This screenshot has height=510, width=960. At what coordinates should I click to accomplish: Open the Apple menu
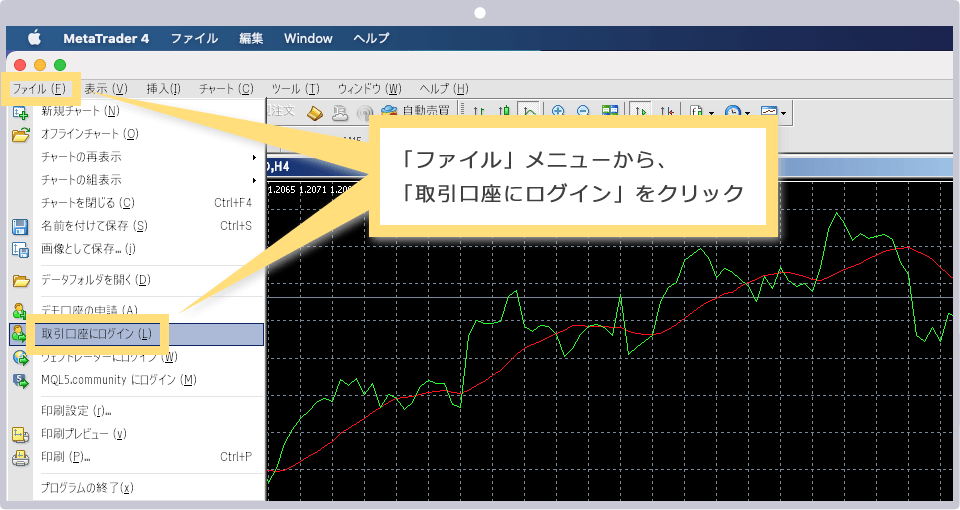34,38
